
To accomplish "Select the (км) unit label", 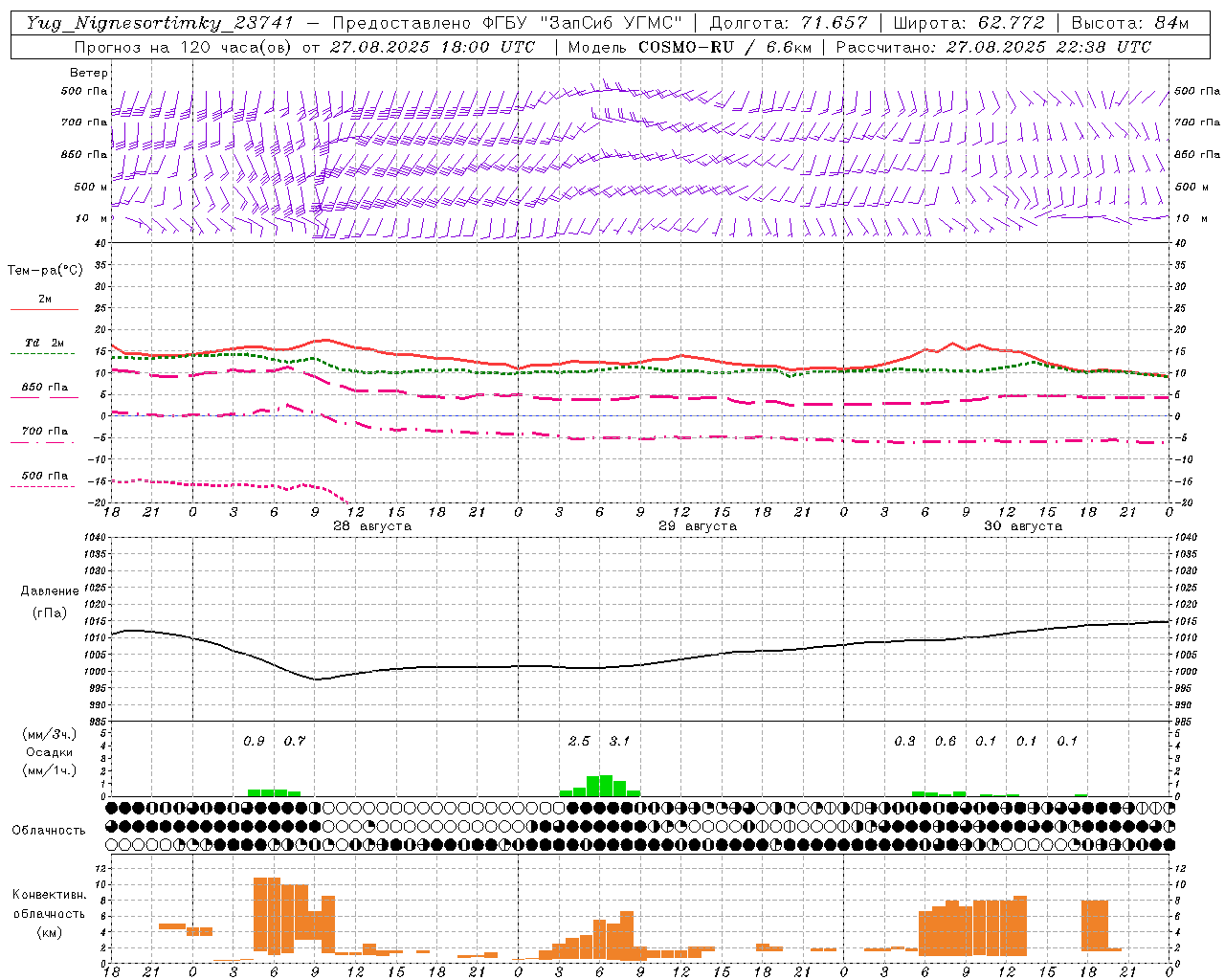I will tap(49, 932).
